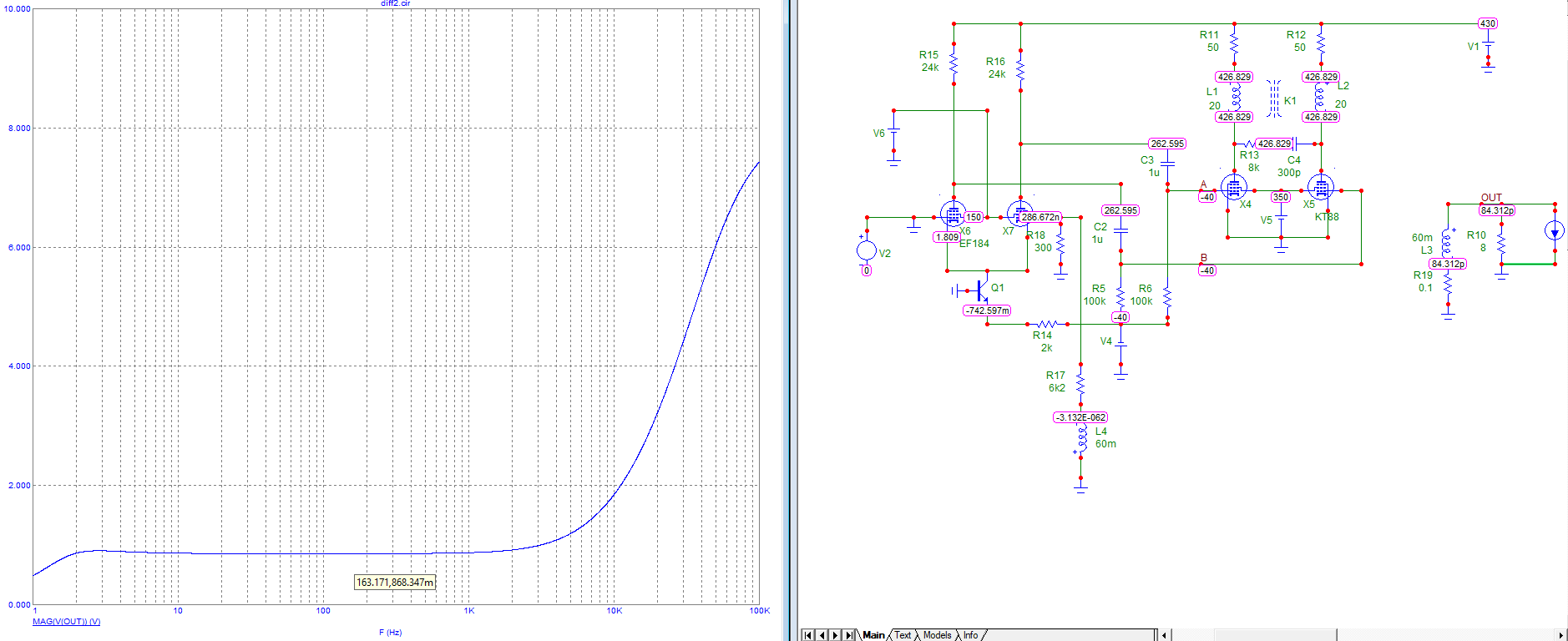Select the R15 resistor symbol
The image size is (1568, 641).
click(953, 63)
